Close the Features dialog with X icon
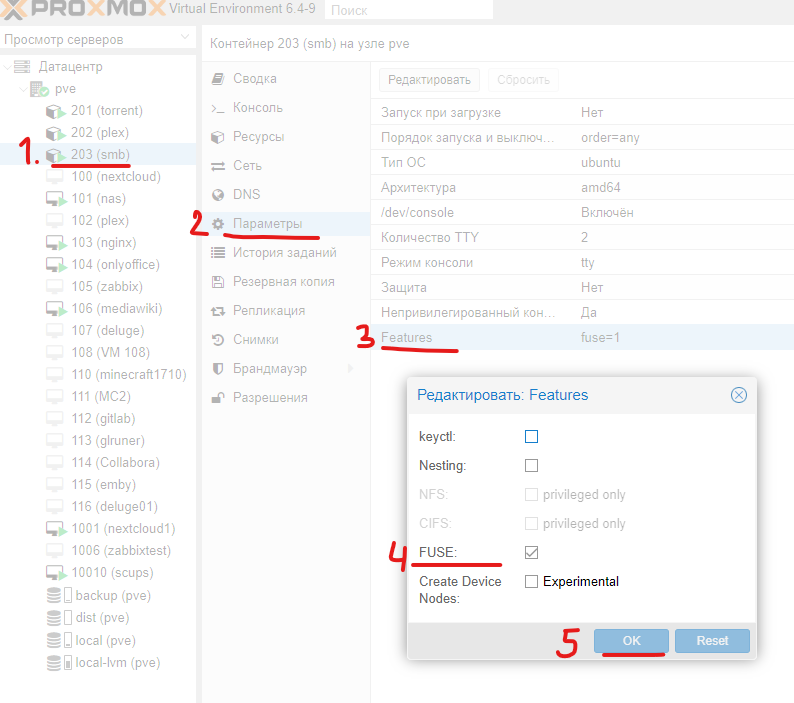 click(x=739, y=395)
